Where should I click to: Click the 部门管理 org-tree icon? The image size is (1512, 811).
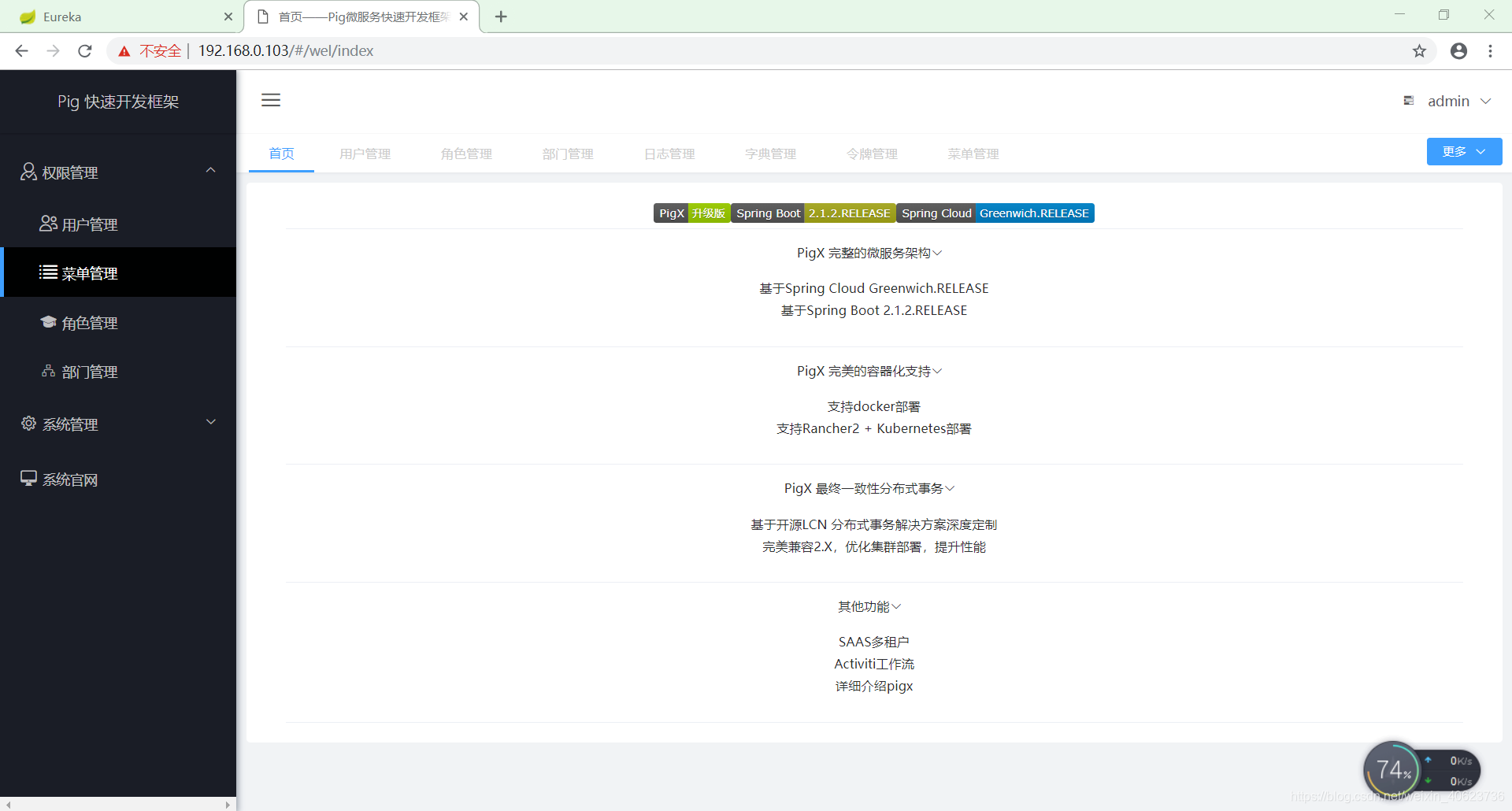pos(48,371)
